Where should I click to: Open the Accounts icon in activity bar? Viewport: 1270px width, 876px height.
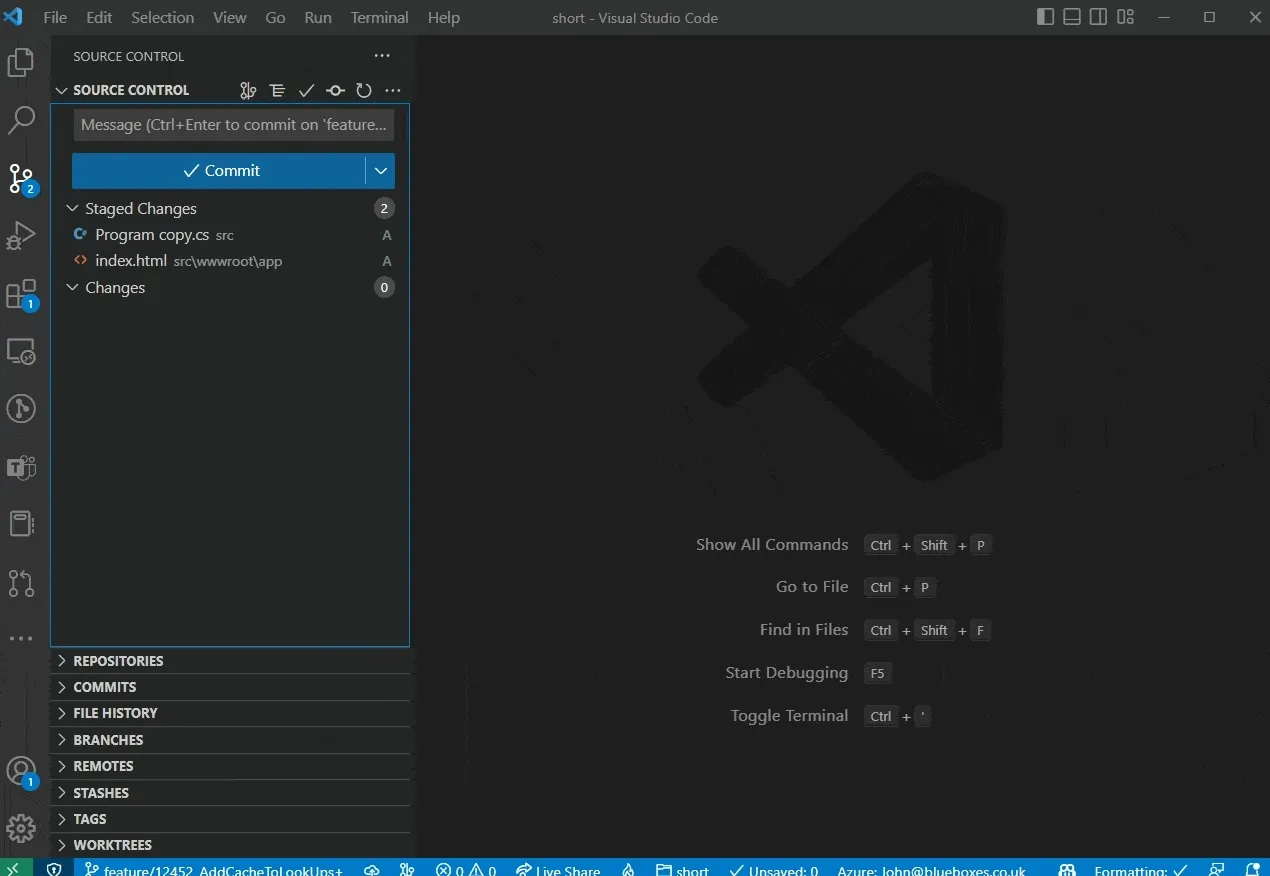tap(21, 772)
